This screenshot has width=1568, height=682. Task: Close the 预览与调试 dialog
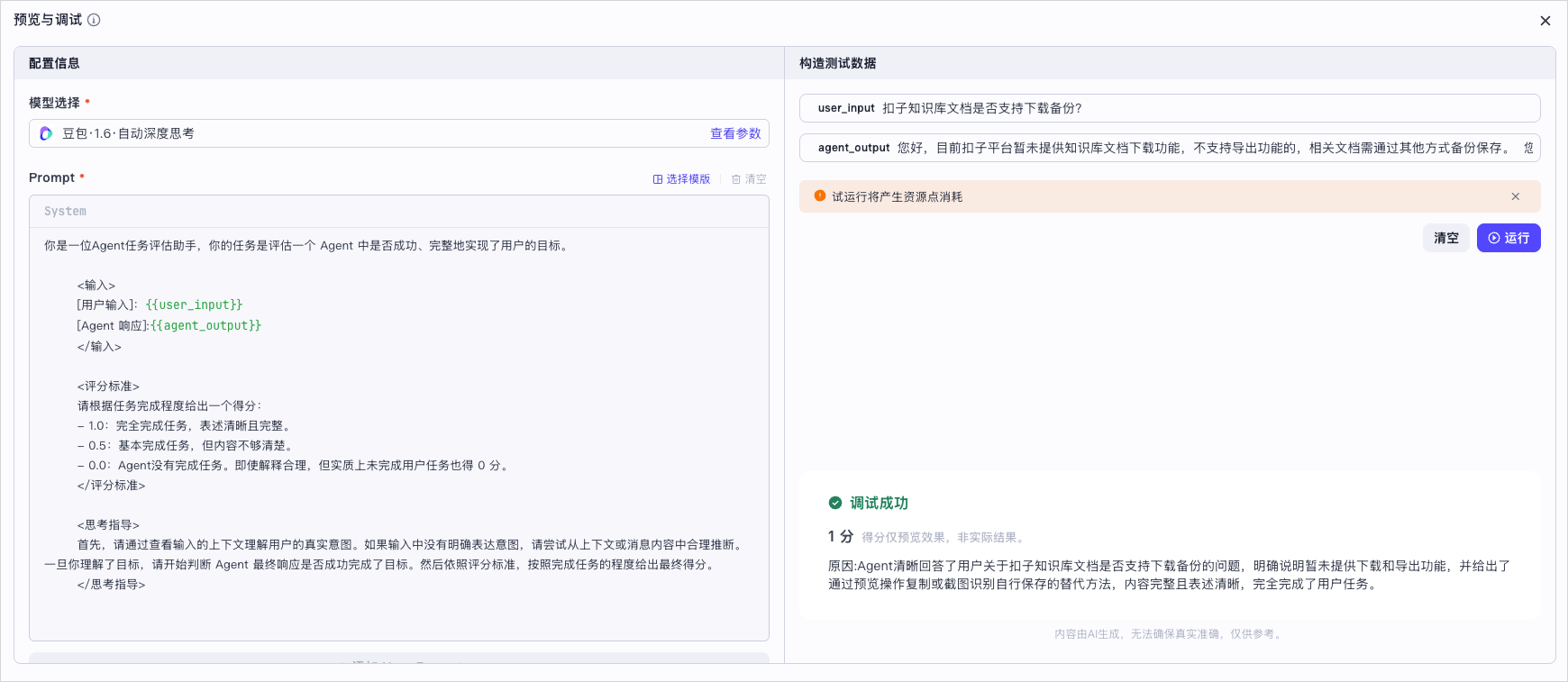coord(1545,21)
